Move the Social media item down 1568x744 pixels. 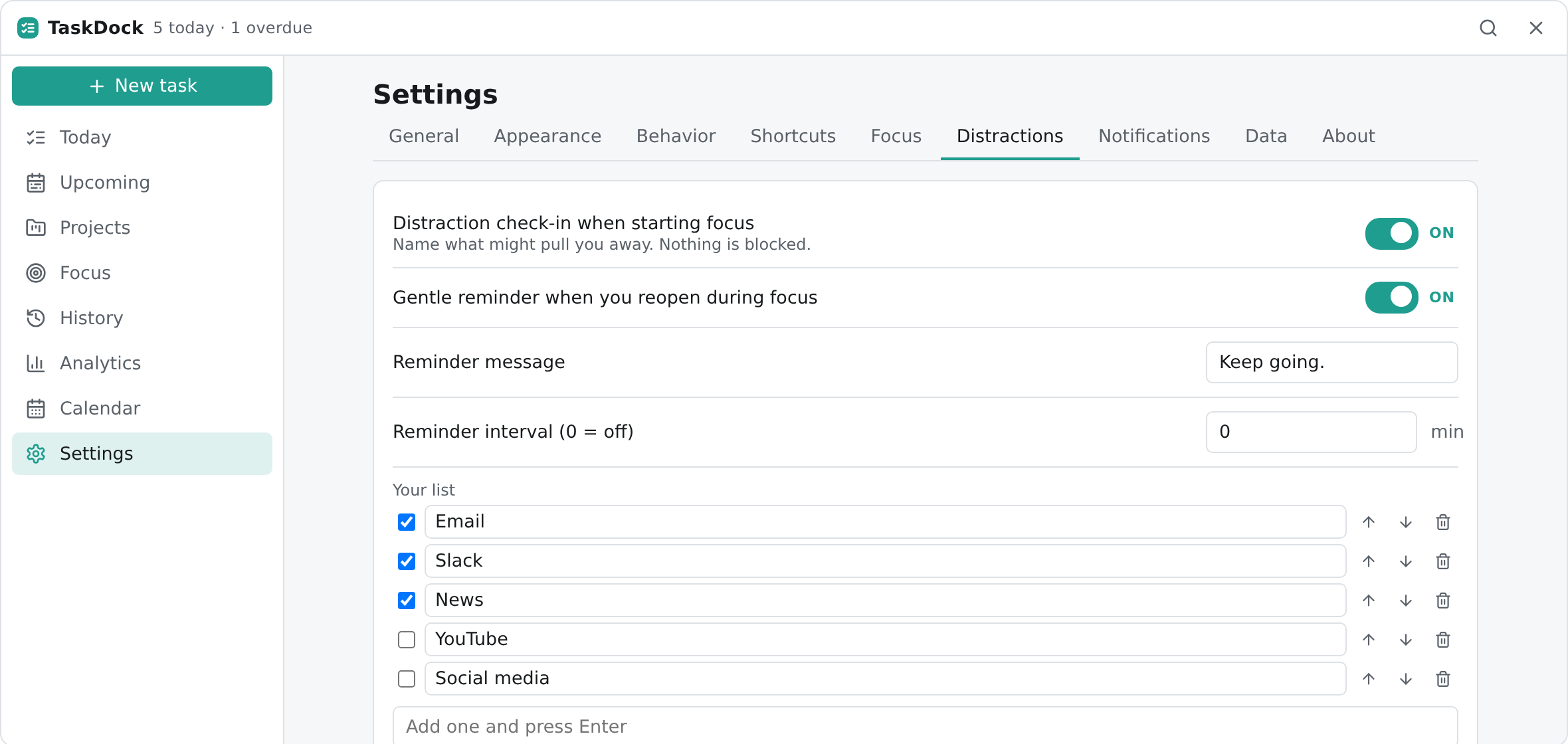(x=1406, y=679)
